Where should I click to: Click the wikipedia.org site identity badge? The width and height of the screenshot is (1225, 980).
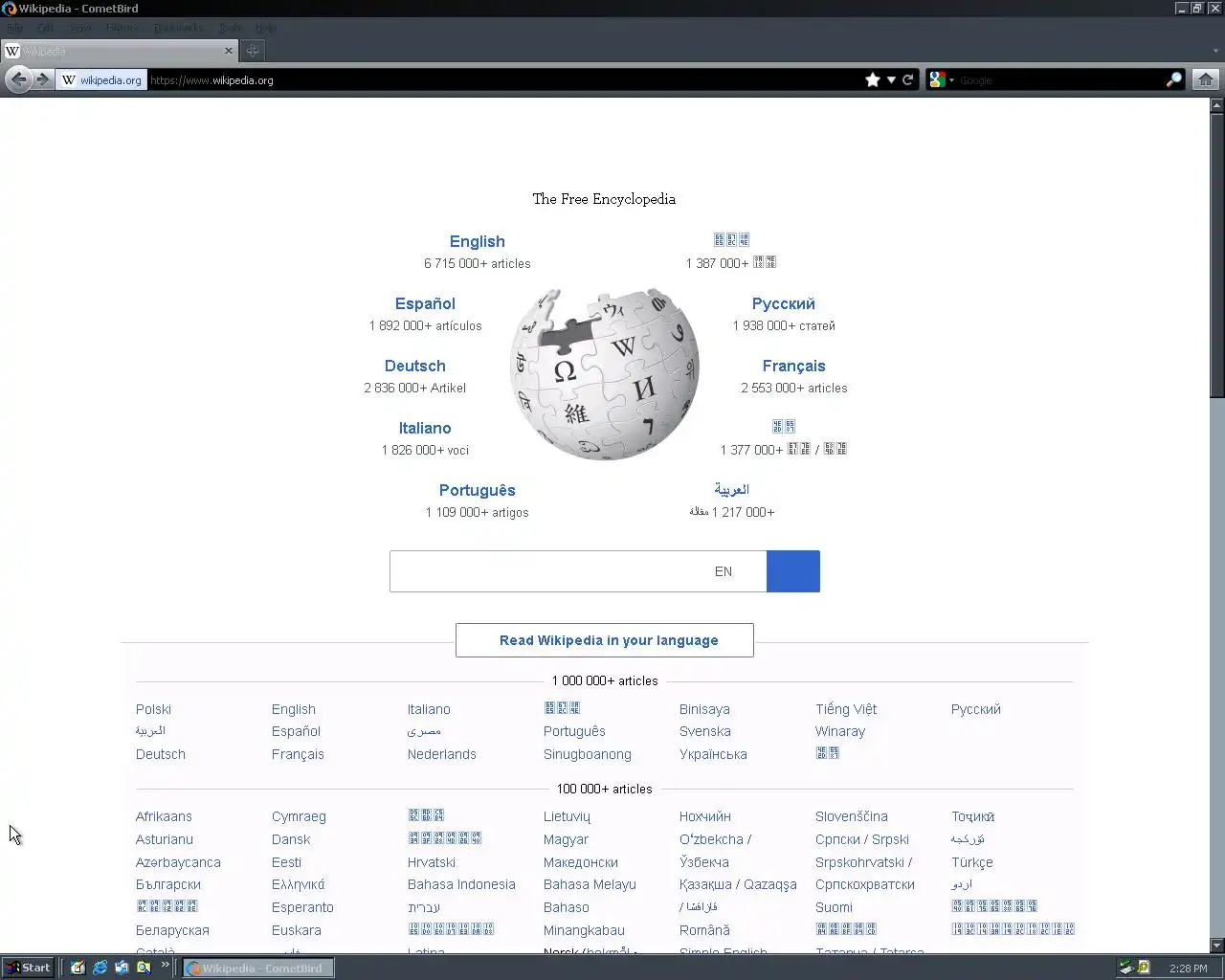[101, 80]
